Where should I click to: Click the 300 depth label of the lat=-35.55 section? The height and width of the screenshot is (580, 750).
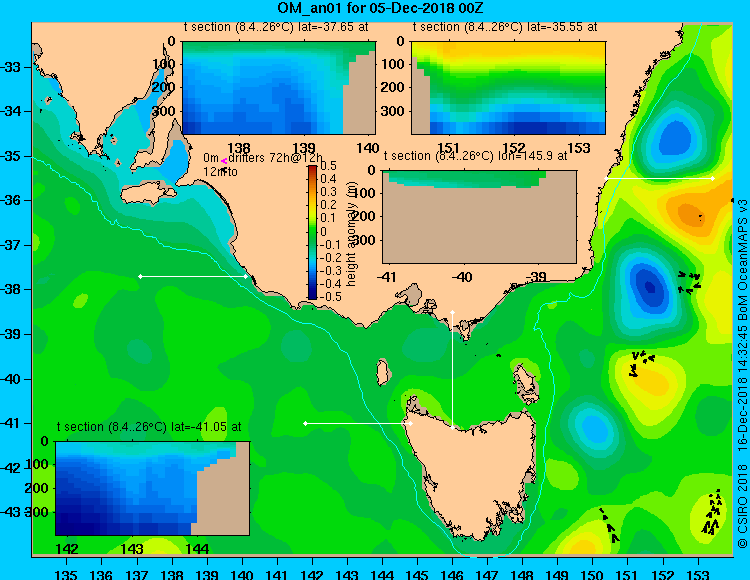tap(393, 111)
